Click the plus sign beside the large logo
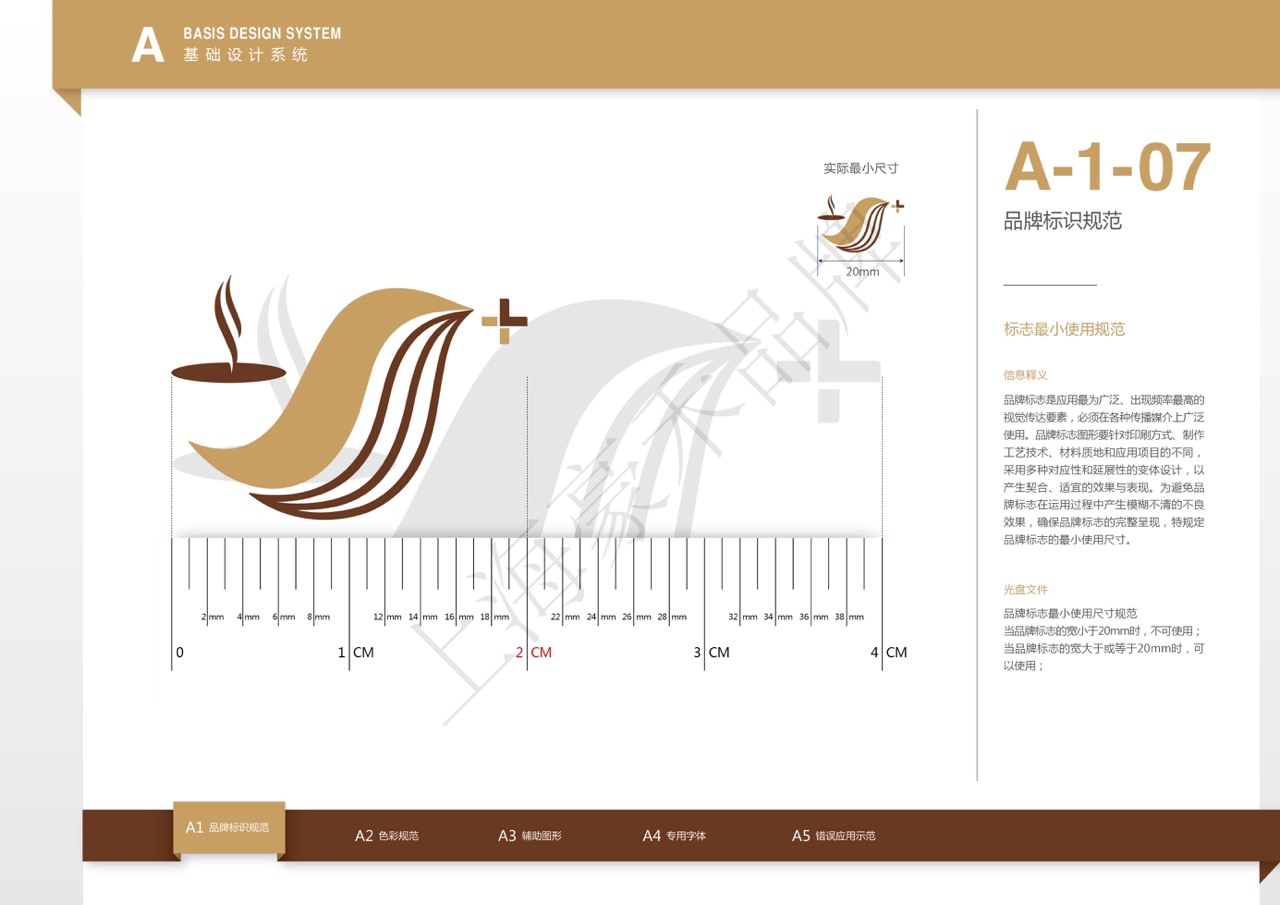The image size is (1280, 905). point(504,321)
